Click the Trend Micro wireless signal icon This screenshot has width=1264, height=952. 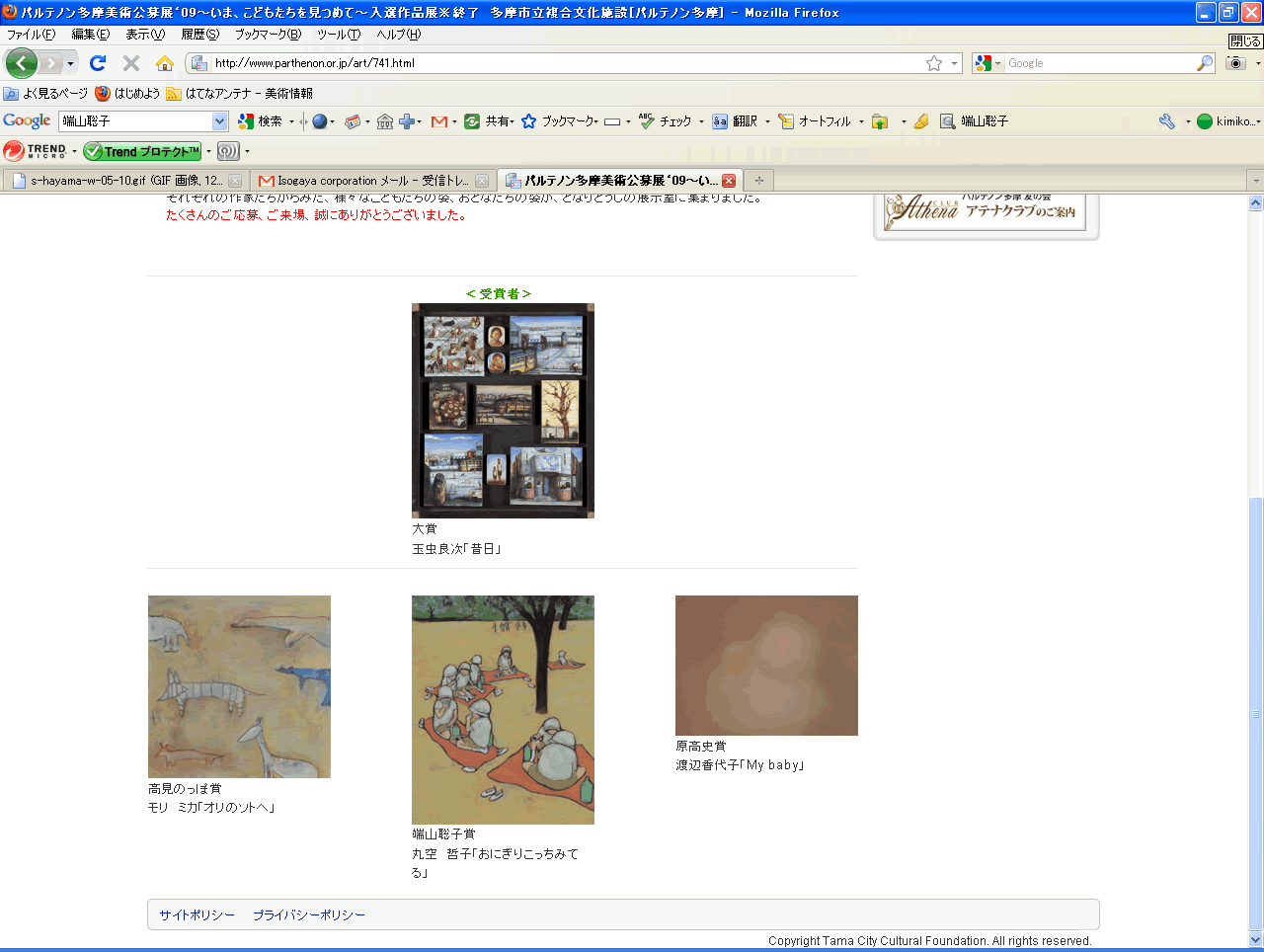tap(228, 151)
